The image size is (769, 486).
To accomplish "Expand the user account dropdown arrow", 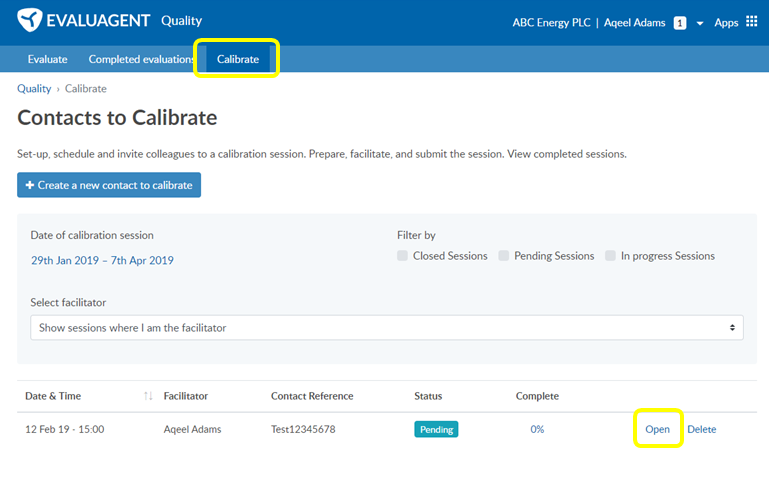I will [700, 23].
